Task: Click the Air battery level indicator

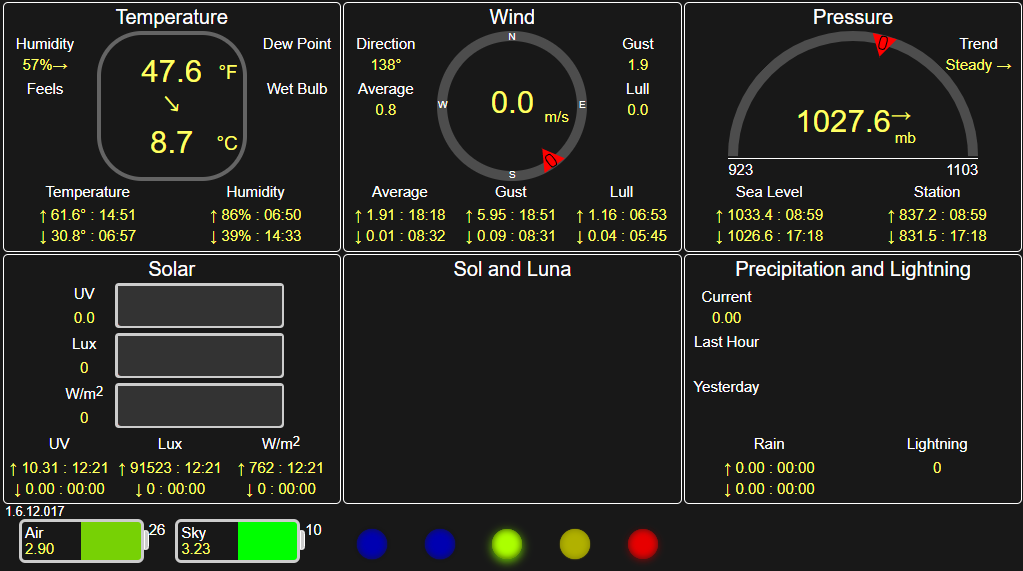Action: click(84, 541)
